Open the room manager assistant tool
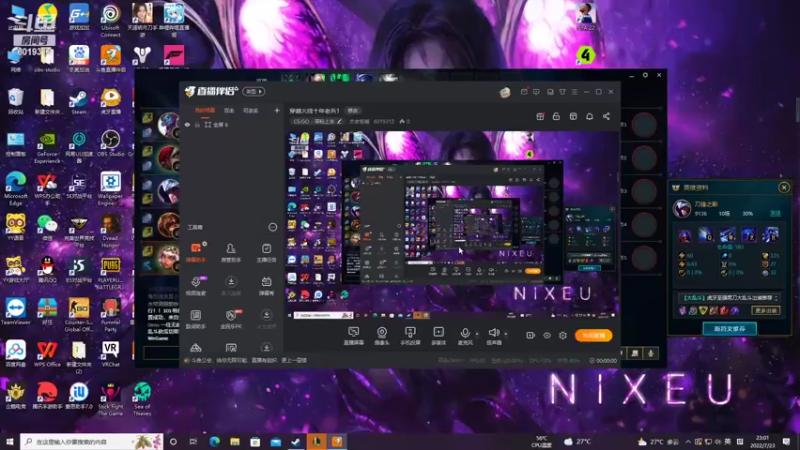 (231, 252)
